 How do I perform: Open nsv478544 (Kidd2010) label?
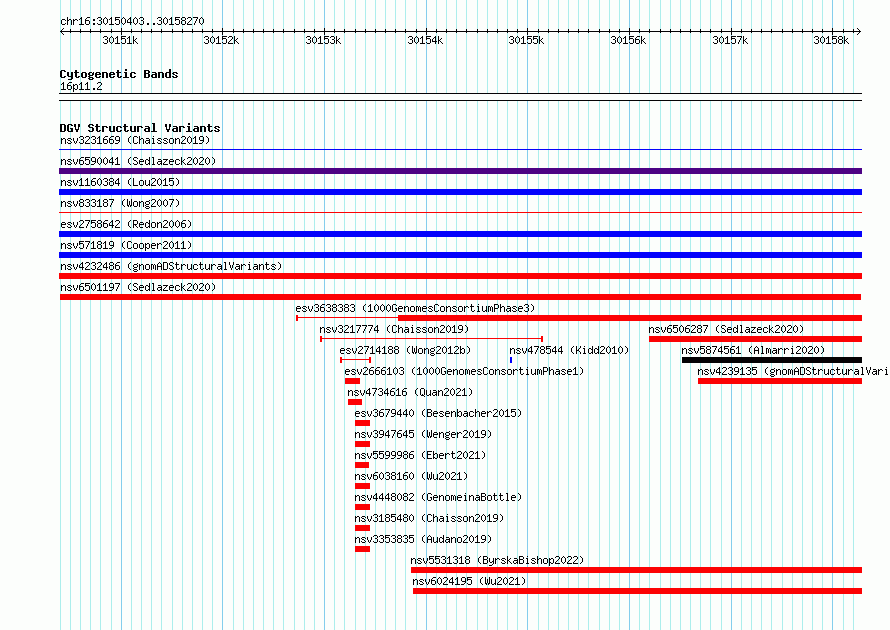pos(569,350)
